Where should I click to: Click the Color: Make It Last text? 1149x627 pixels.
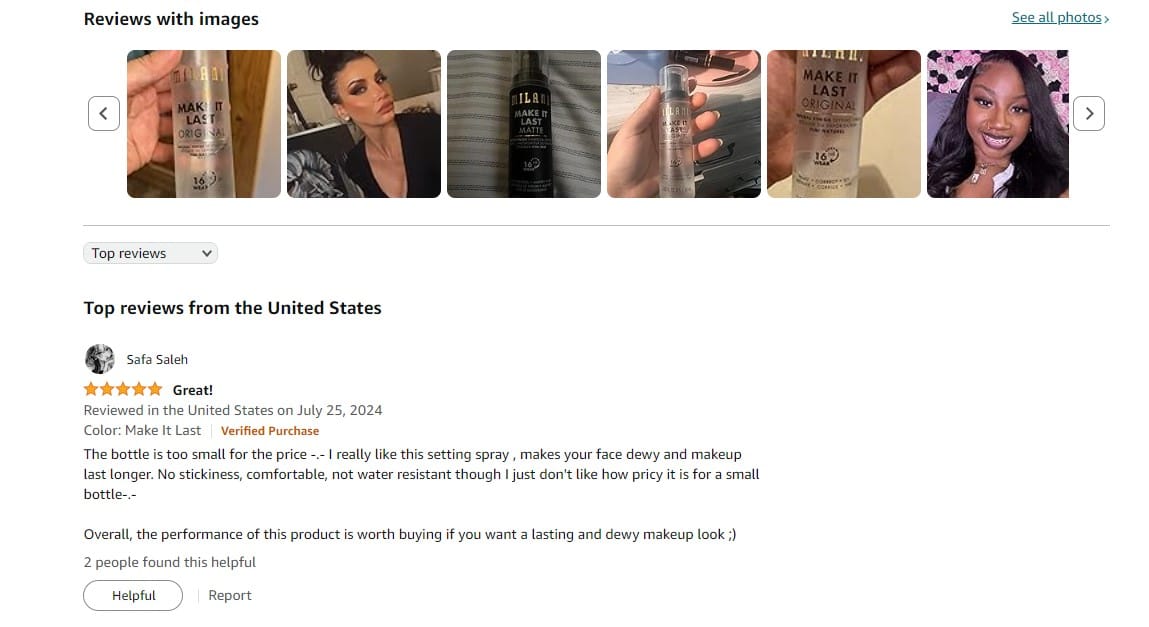click(x=142, y=431)
